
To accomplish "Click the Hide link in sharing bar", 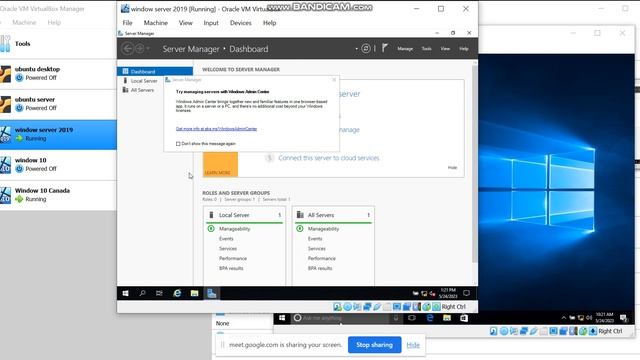I will tap(413, 345).
